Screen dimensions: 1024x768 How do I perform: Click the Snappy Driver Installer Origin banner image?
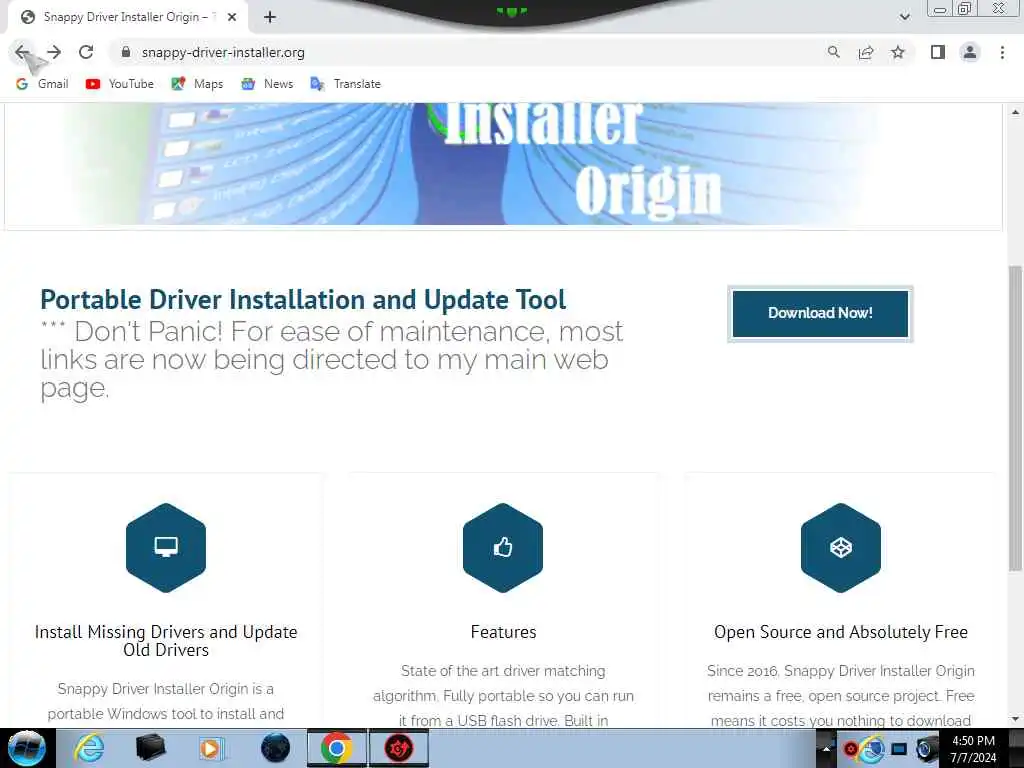[x=503, y=163]
